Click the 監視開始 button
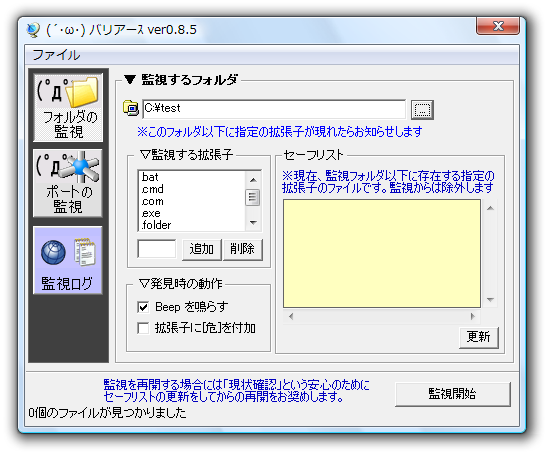546x453 pixels. point(453,394)
